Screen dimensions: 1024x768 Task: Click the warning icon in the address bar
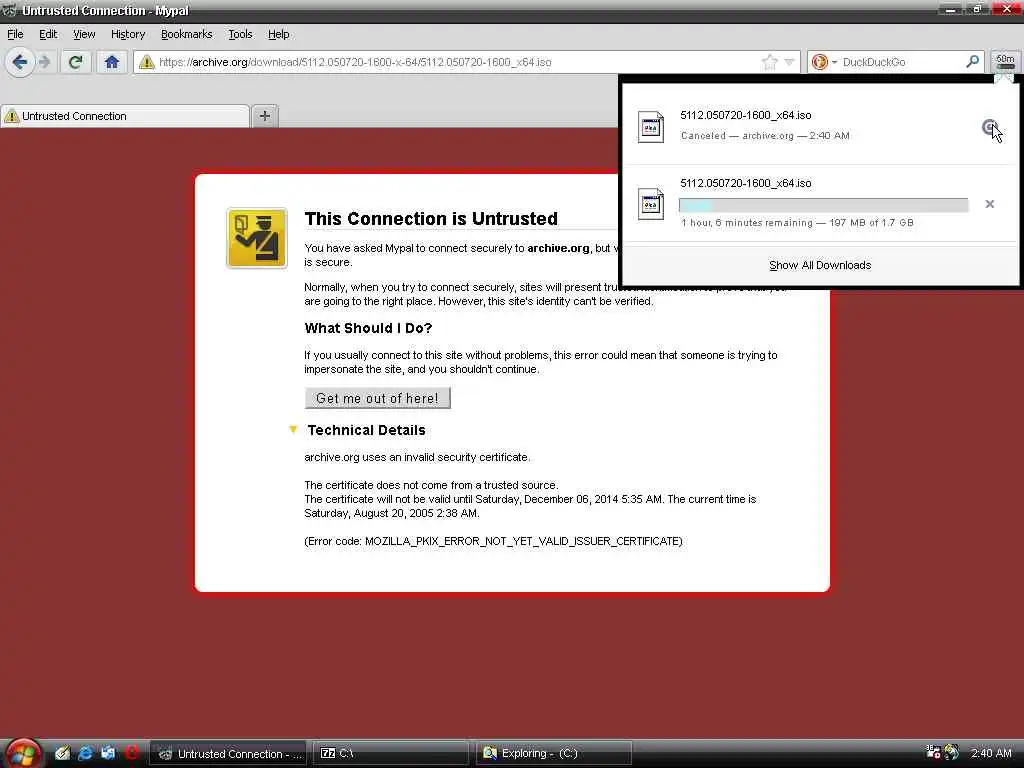point(147,62)
